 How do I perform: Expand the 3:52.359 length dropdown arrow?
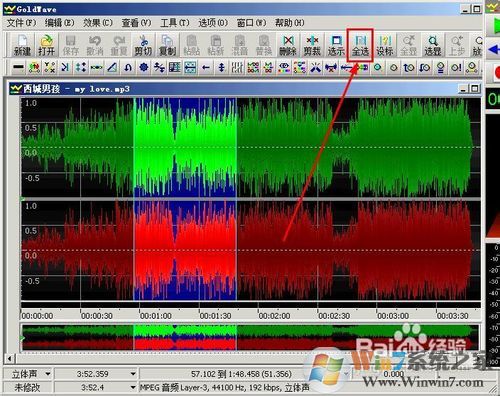[x=133, y=374]
